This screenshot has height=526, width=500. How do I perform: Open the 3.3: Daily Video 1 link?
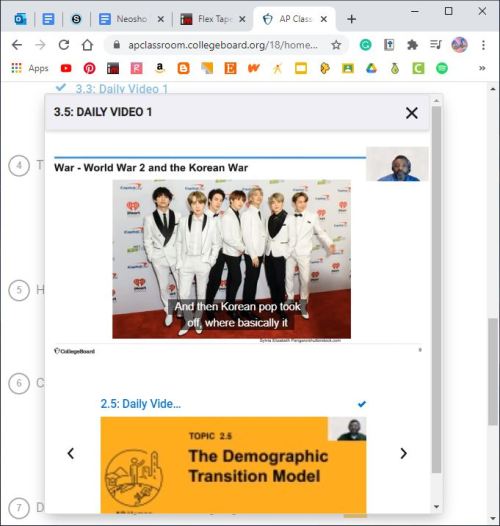tap(121, 89)
